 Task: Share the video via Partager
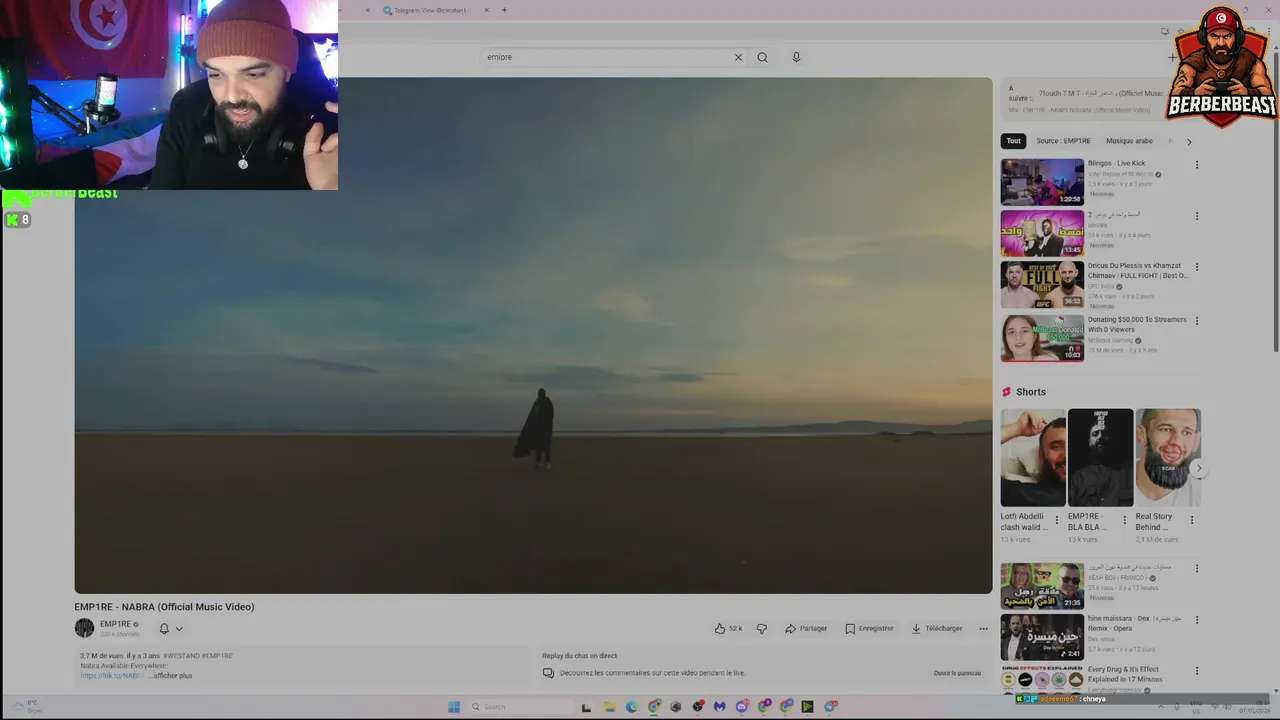(x=806, y=629)
